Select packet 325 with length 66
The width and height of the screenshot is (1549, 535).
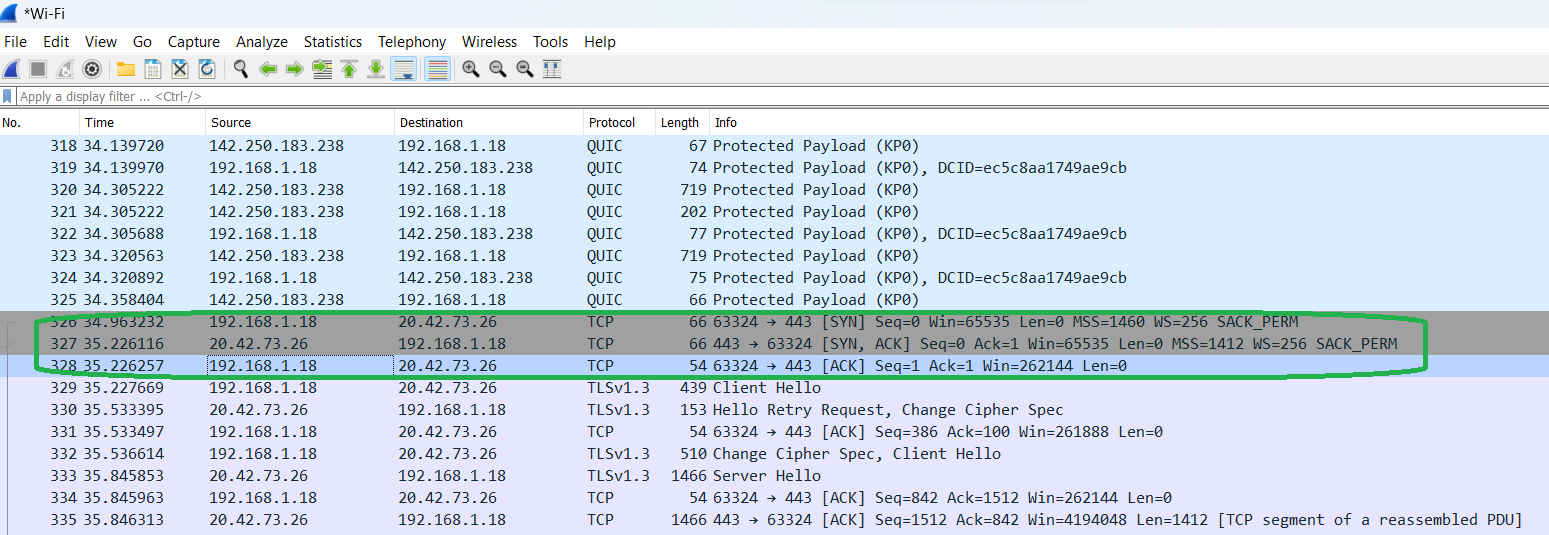(x=774, y=300)
